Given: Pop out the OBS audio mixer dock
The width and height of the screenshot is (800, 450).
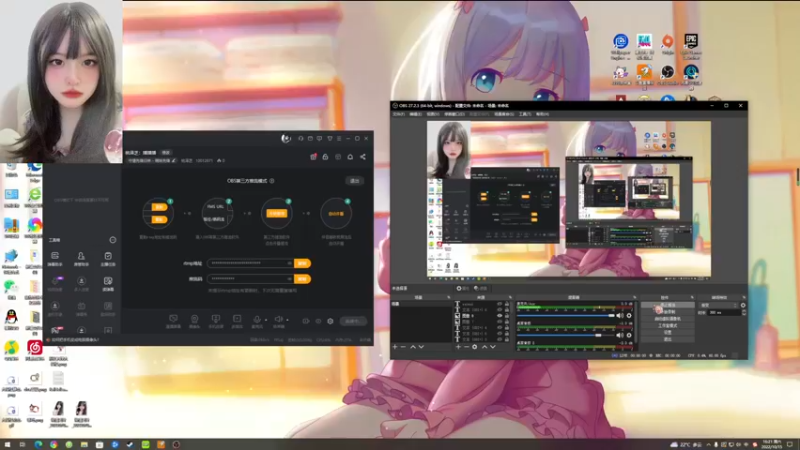Looking at the screenshot, I should (635, 297).
